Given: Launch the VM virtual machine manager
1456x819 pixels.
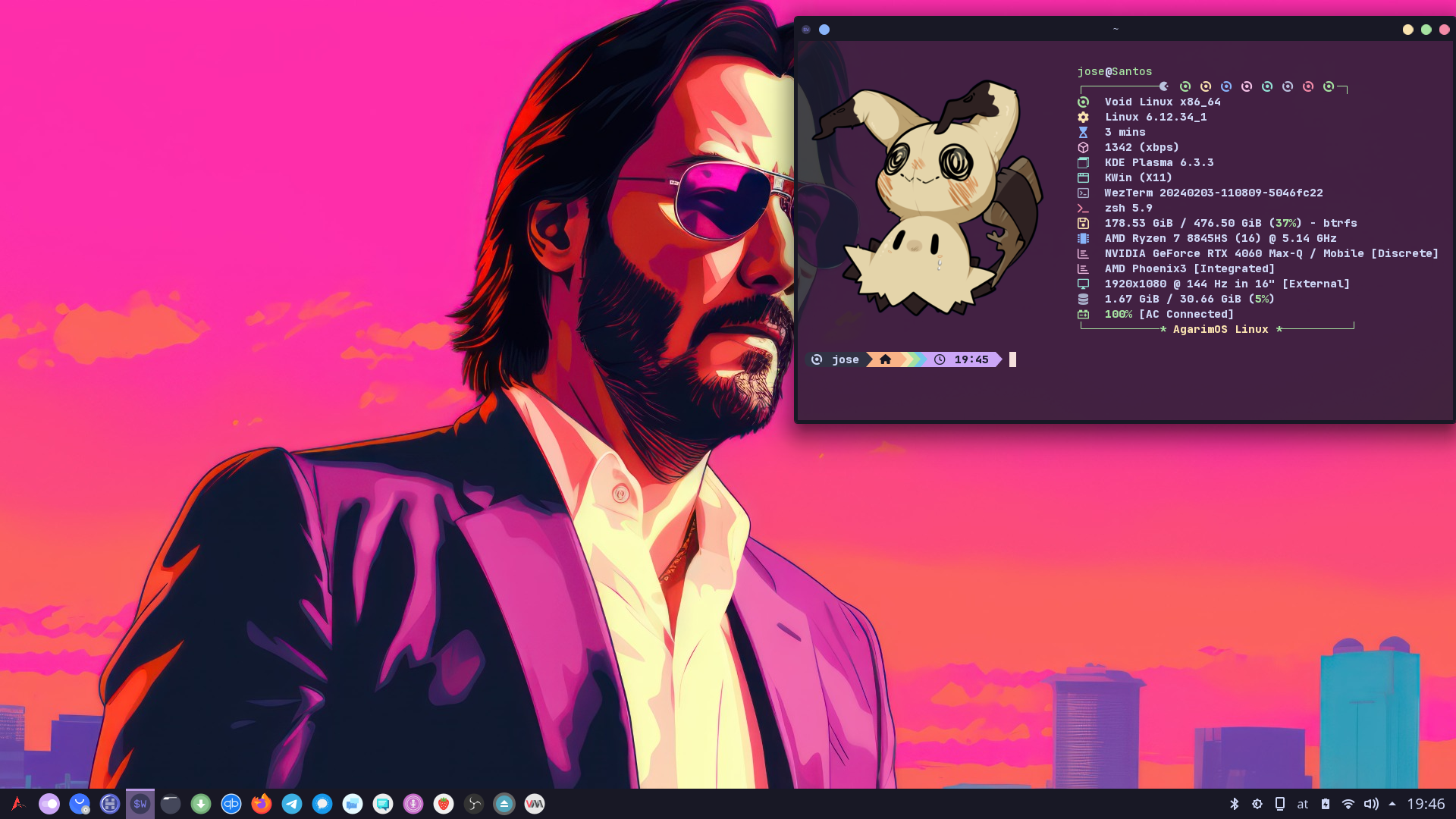Looking at the screenshot, I should (x=535, y=804).
